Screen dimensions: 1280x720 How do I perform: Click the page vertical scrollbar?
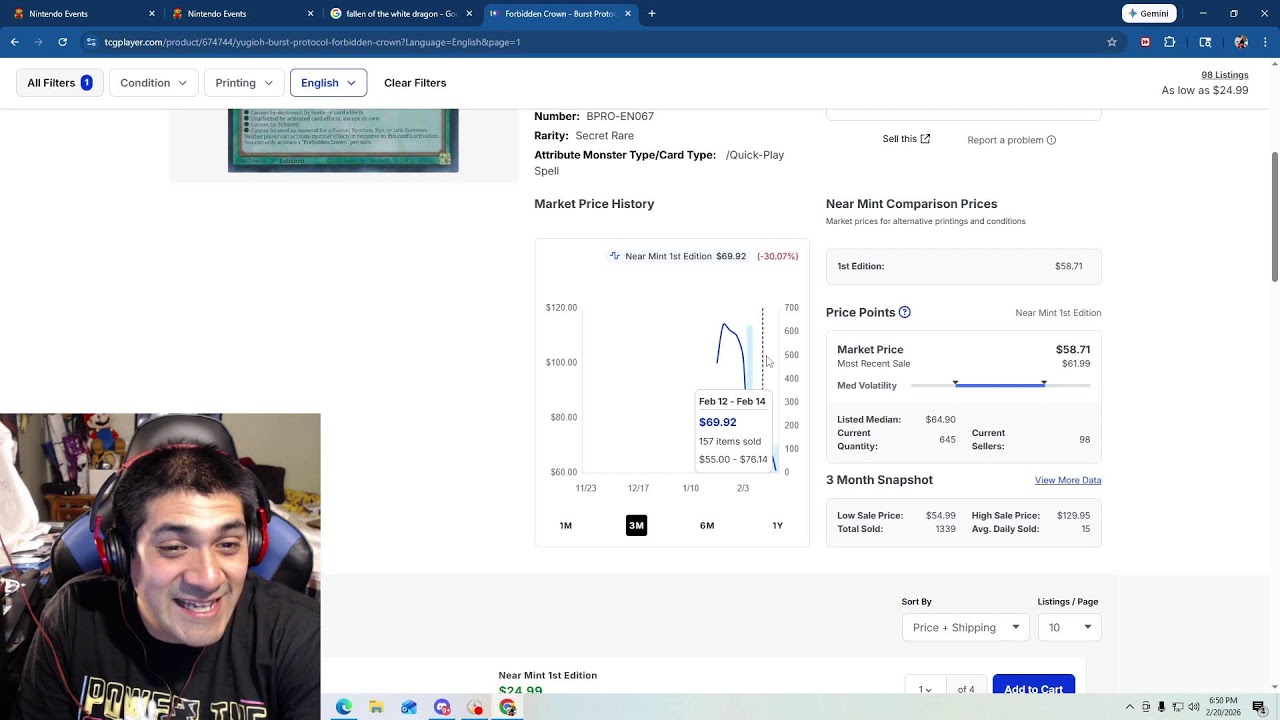(x=1274, y=217)
